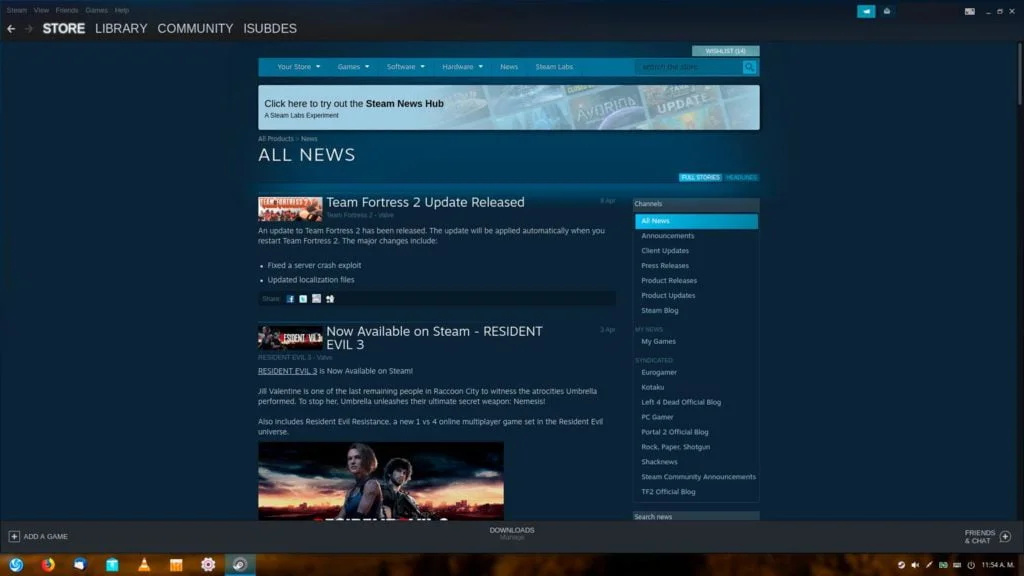Open Firefox from the taskbar
Screen dimensions: 1024x576
click(x=48, y=564)
